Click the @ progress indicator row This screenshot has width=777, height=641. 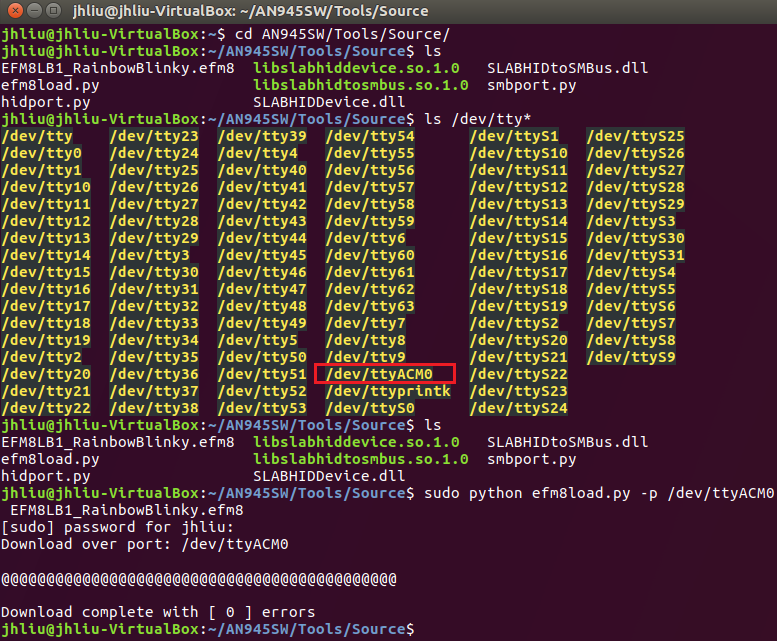pos(199,579)
